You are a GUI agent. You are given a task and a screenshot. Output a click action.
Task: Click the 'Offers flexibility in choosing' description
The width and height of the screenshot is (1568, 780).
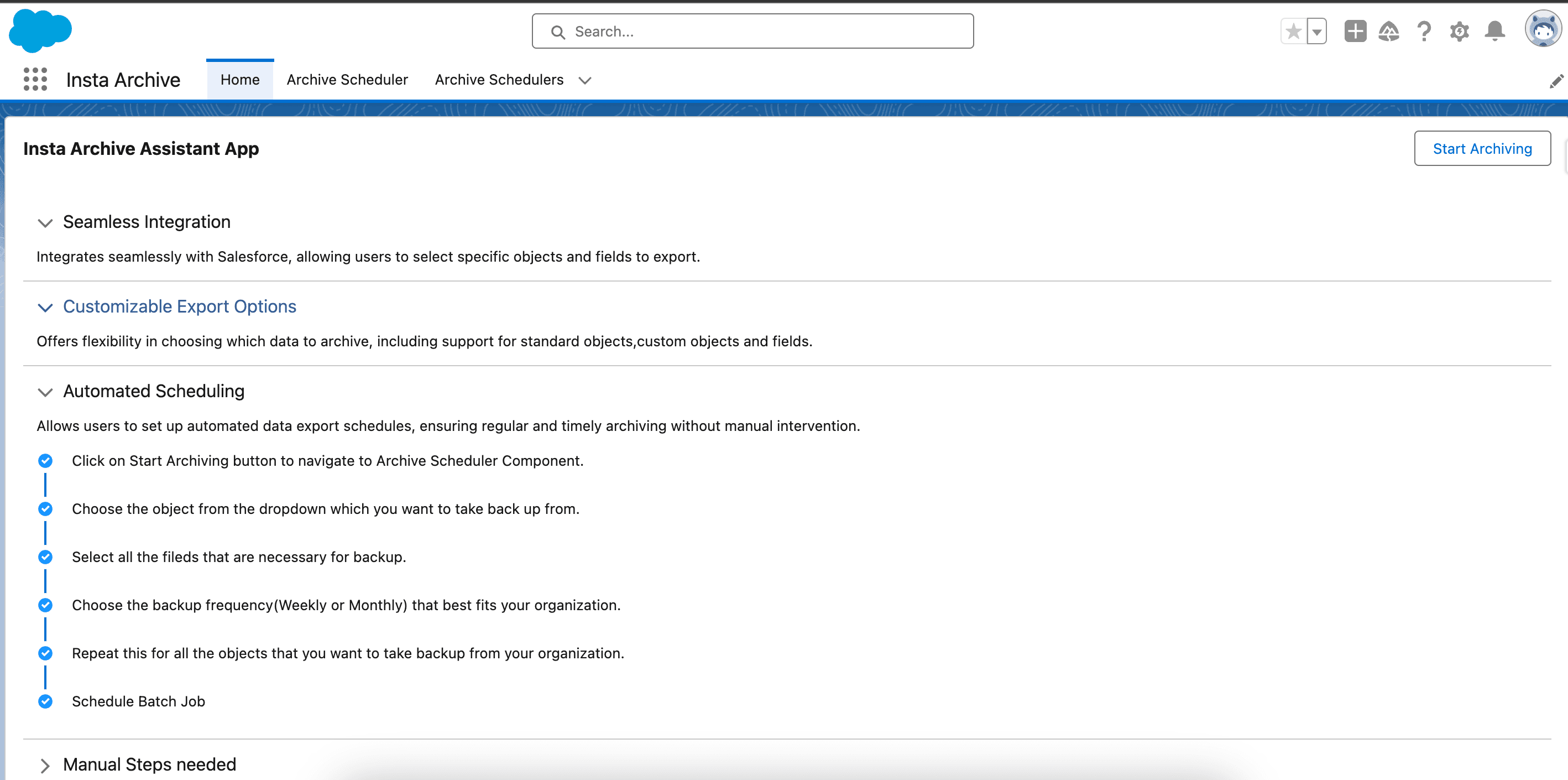[x=424, y=341]
